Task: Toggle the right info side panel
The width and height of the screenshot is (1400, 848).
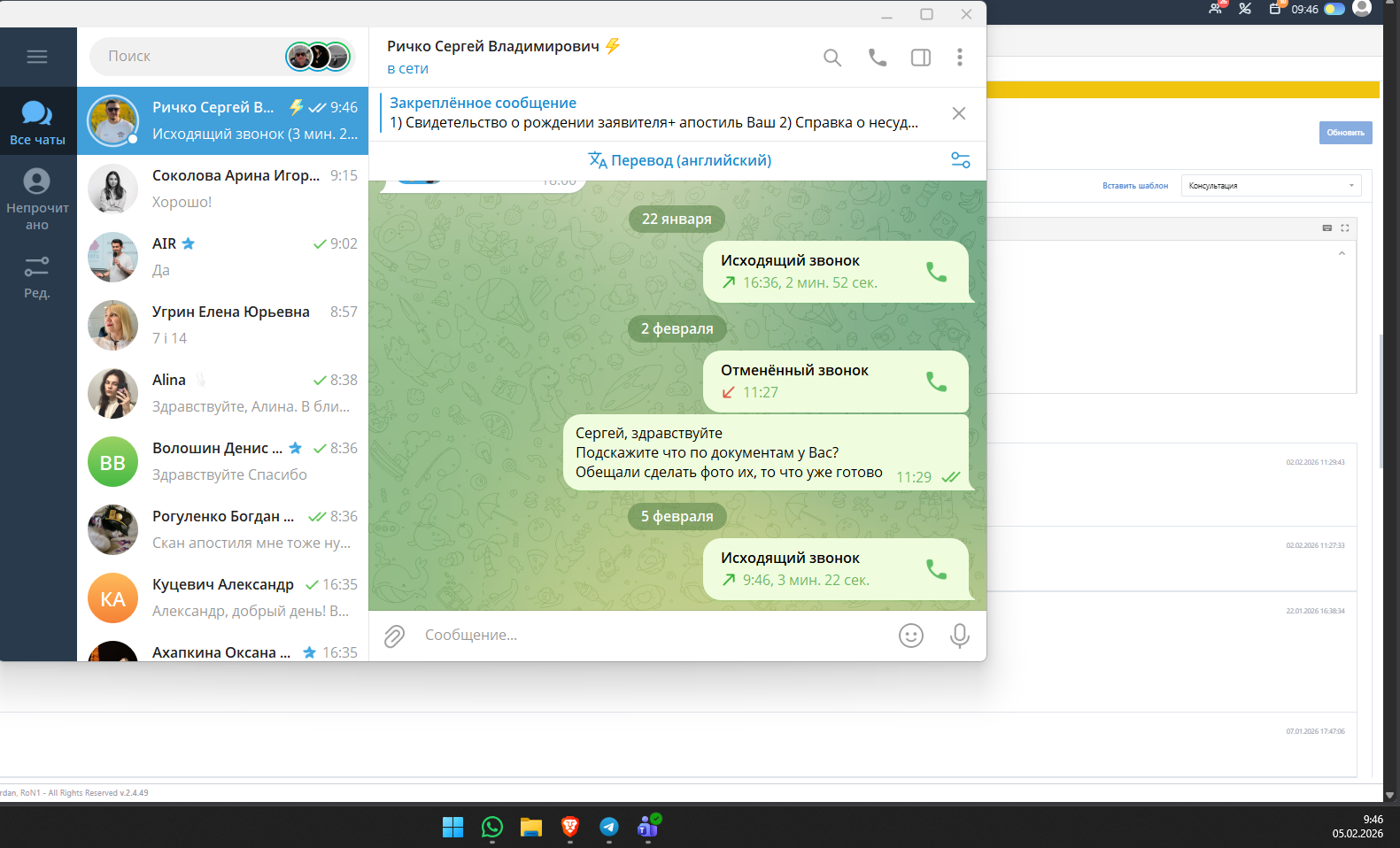Action: [x=921, y=58]
